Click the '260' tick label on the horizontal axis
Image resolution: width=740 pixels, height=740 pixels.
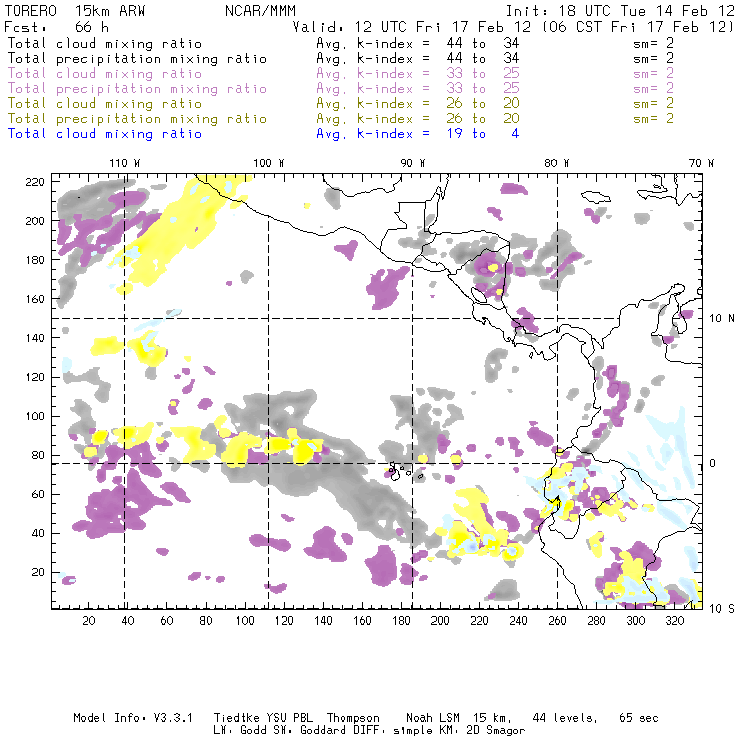click(557, 621)
